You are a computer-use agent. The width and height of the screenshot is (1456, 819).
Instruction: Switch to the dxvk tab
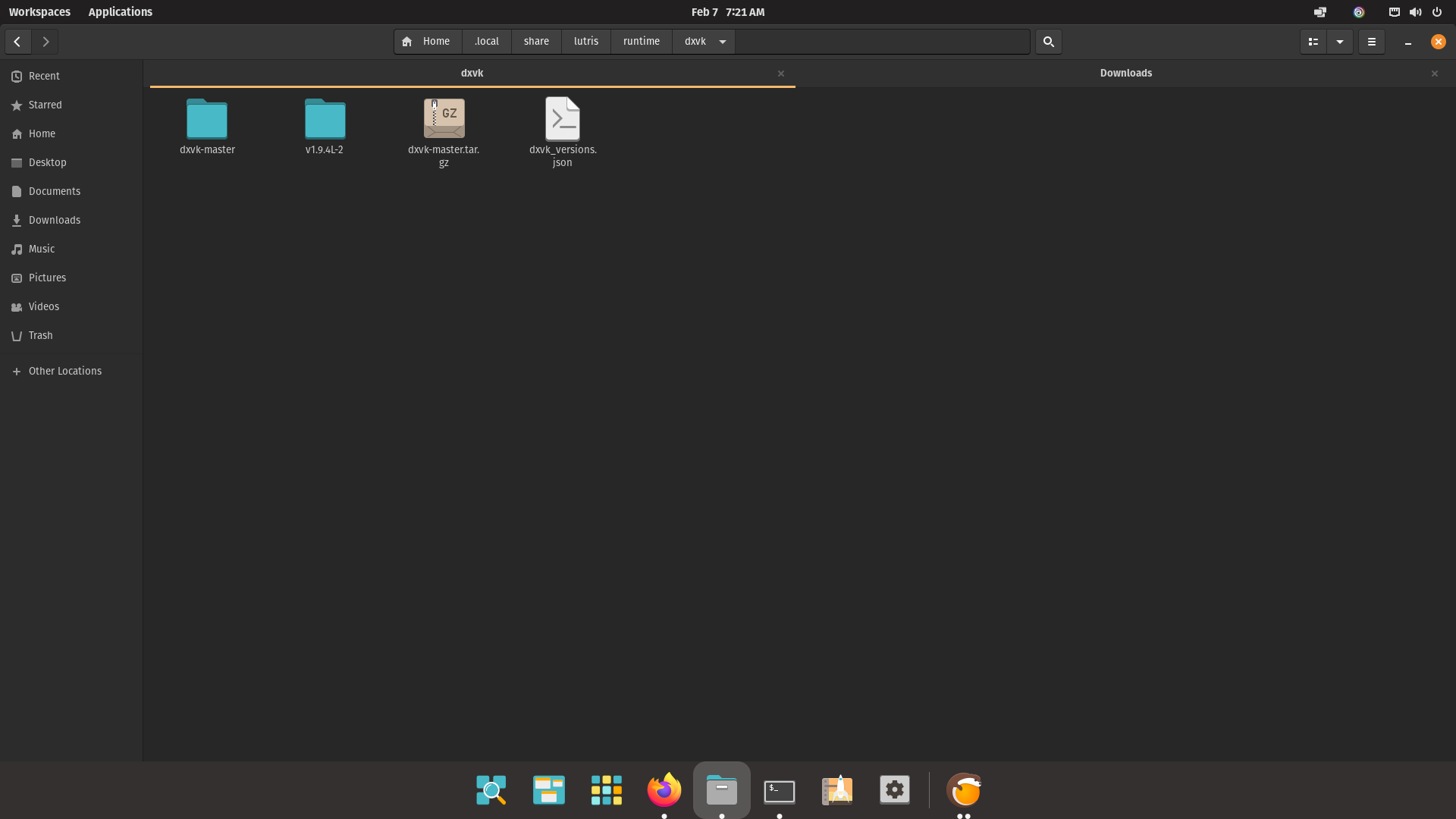[472, 74]
